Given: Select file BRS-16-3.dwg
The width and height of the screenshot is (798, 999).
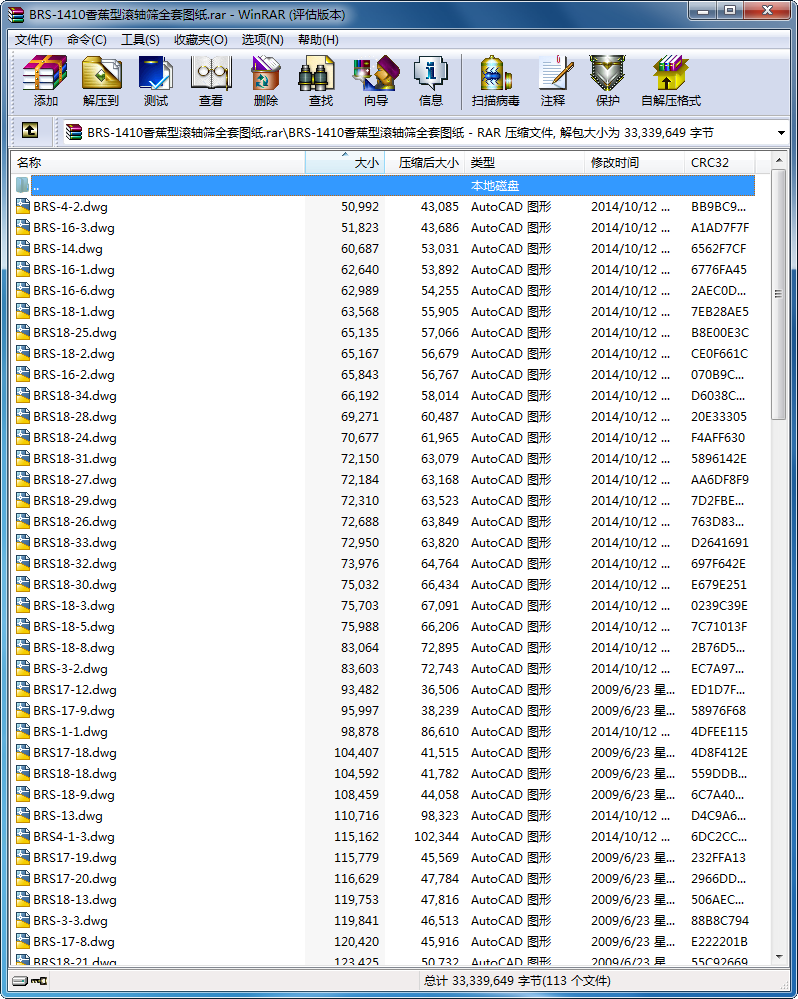Looking at the screenshot, I should tap(75, 227).
